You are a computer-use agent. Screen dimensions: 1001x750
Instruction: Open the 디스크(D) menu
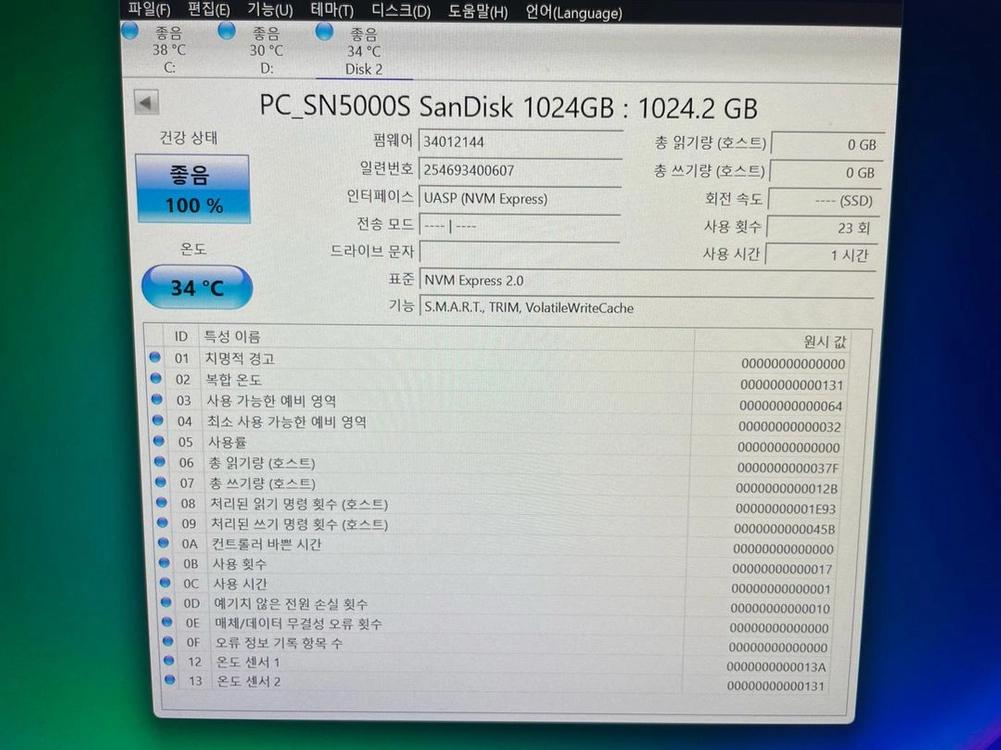[x=401, y=11]
